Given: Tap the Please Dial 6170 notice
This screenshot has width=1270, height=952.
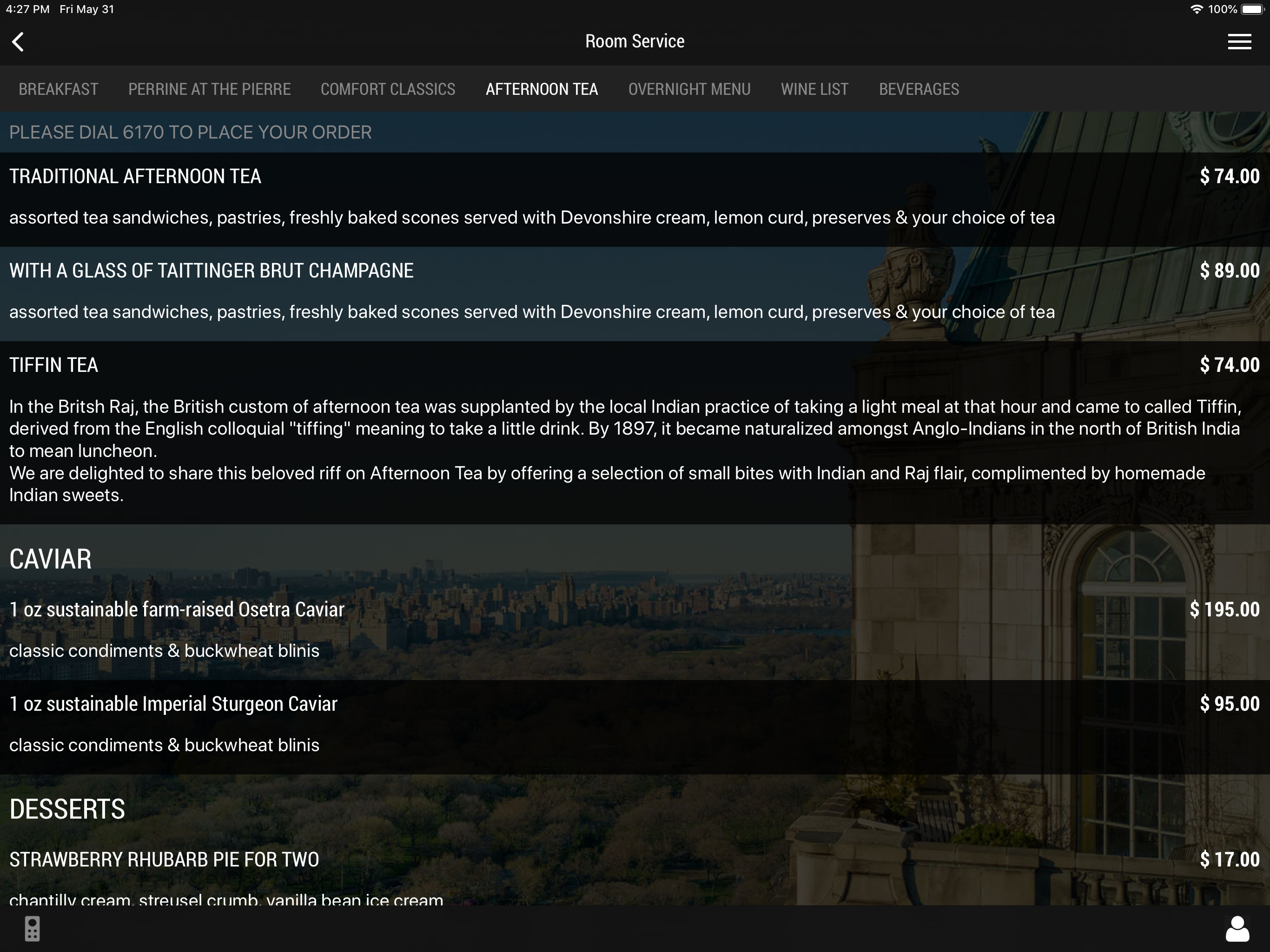Looking at the screenshot, I should (x=191, y=132).
